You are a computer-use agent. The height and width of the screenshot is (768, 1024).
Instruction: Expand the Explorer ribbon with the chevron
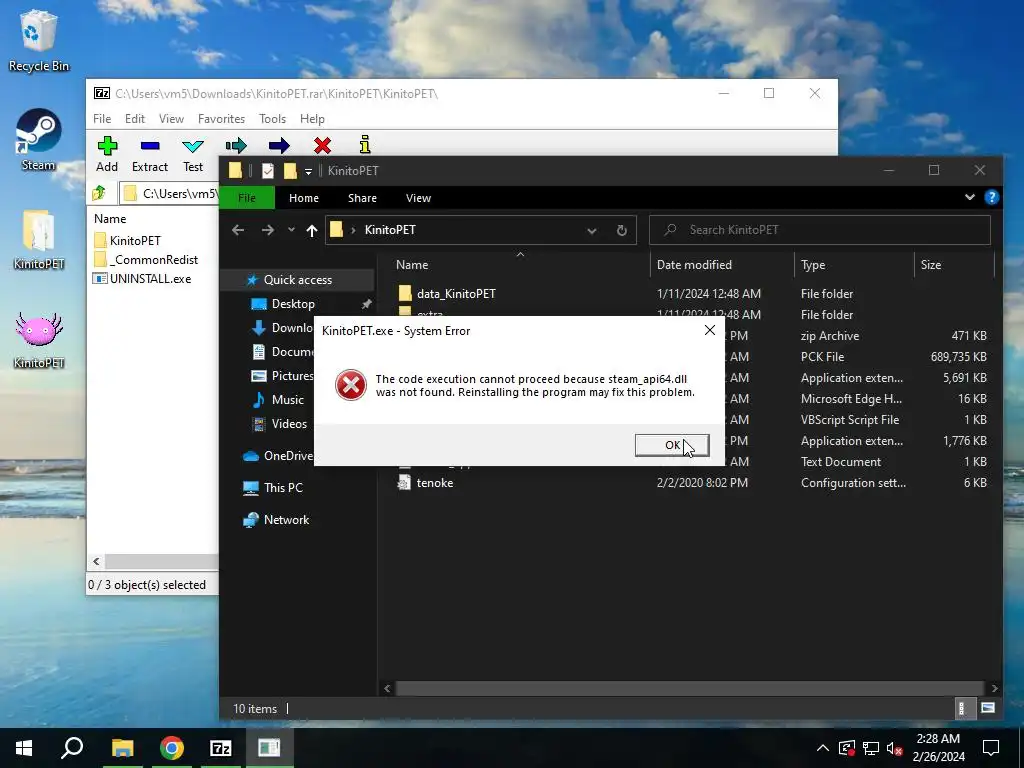(x=970, y=197)
